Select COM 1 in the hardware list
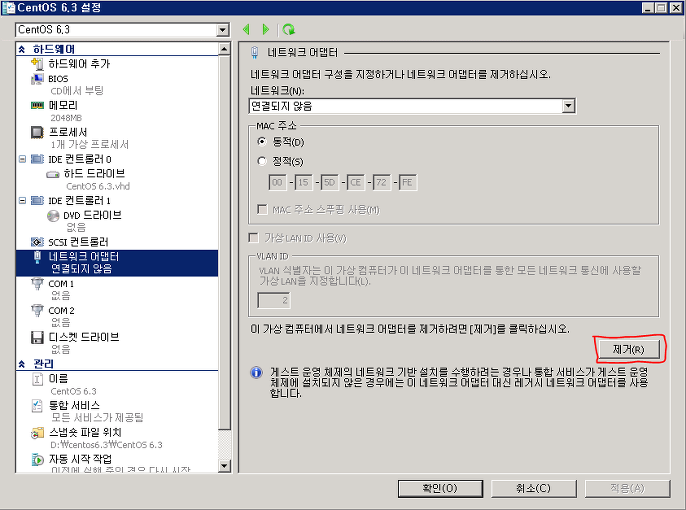This screenshot has width=686, height=510. pyautogui.click(x=61, y=284)
